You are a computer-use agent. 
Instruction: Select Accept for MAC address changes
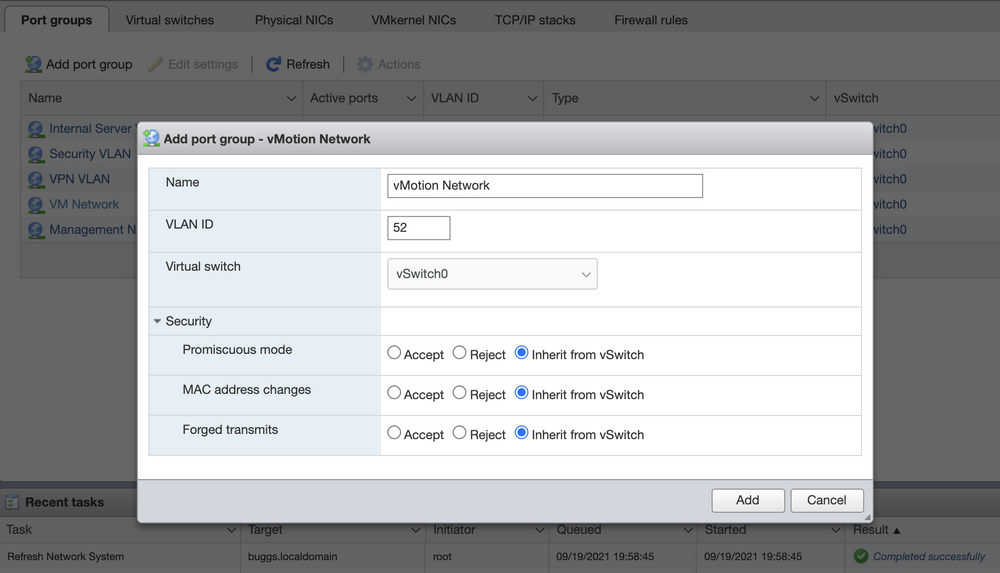[x=394, y=393]
